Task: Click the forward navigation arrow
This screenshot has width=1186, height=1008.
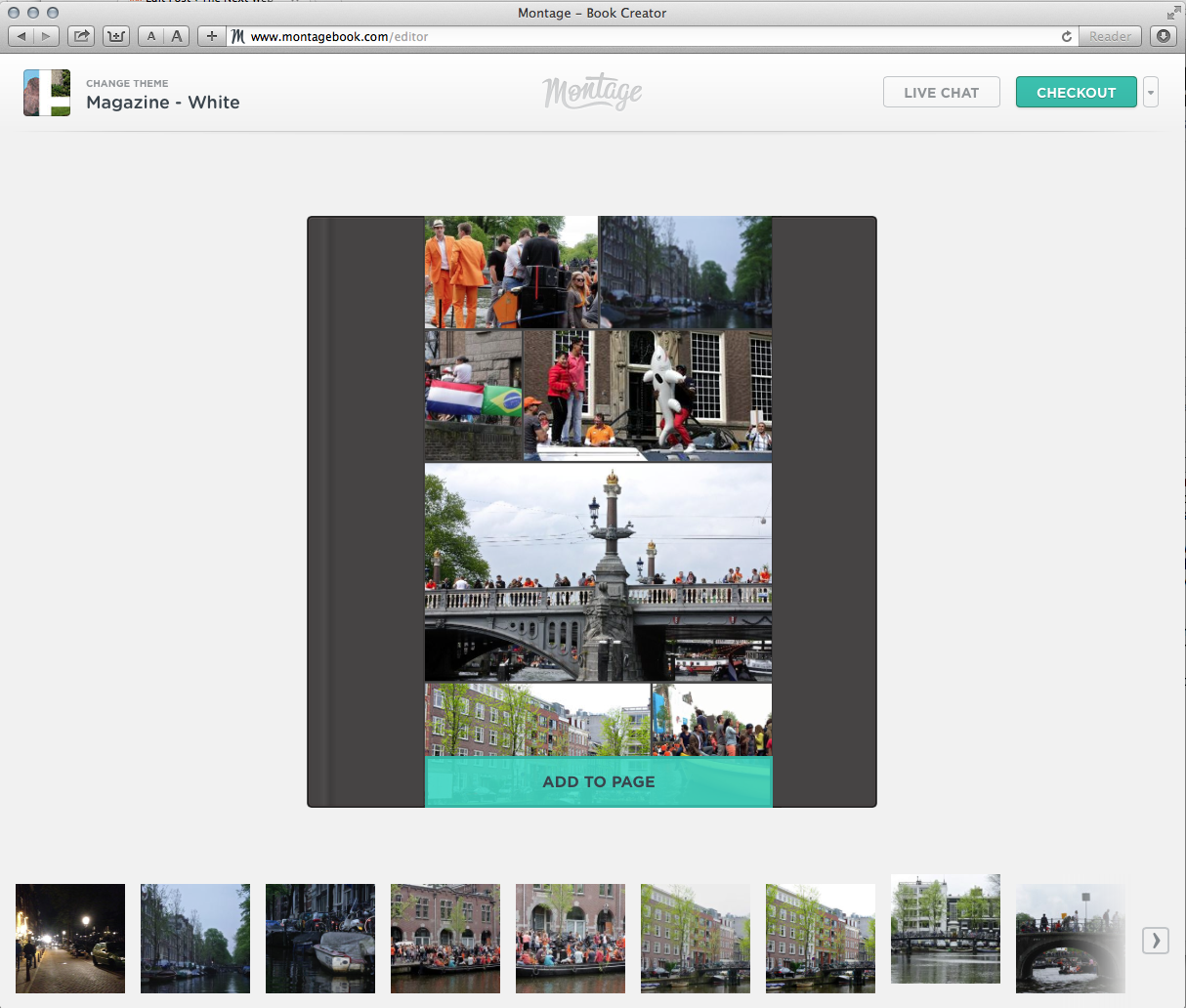Action: (46, 35)
